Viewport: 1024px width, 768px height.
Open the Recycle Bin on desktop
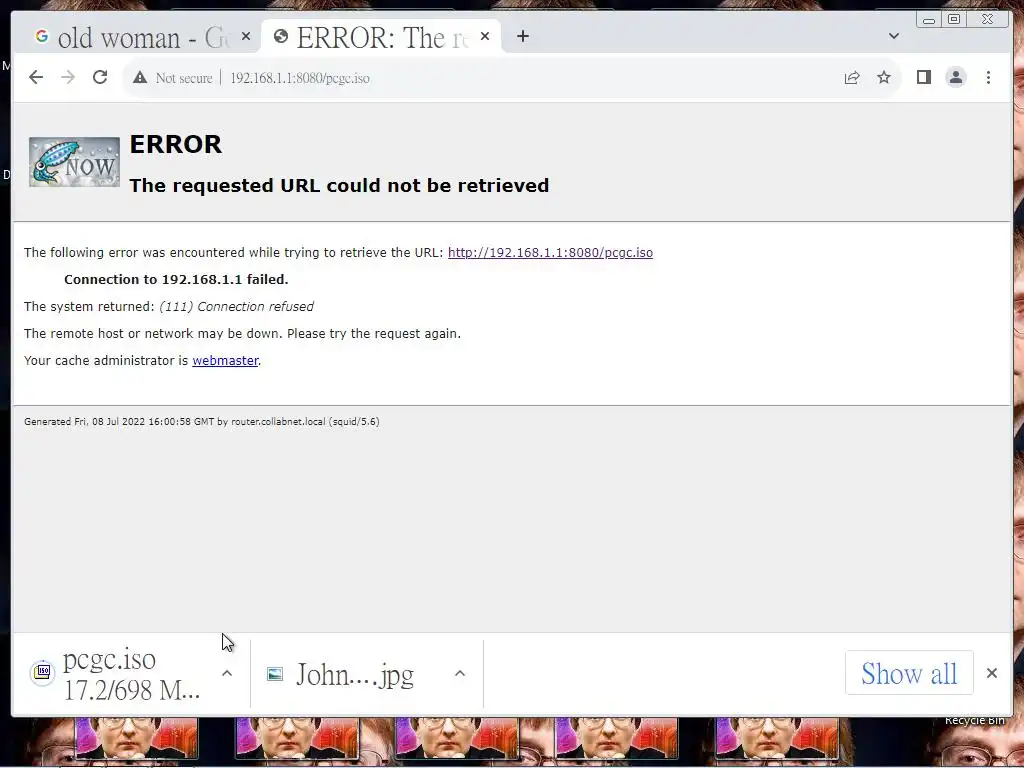pos(974,721)
